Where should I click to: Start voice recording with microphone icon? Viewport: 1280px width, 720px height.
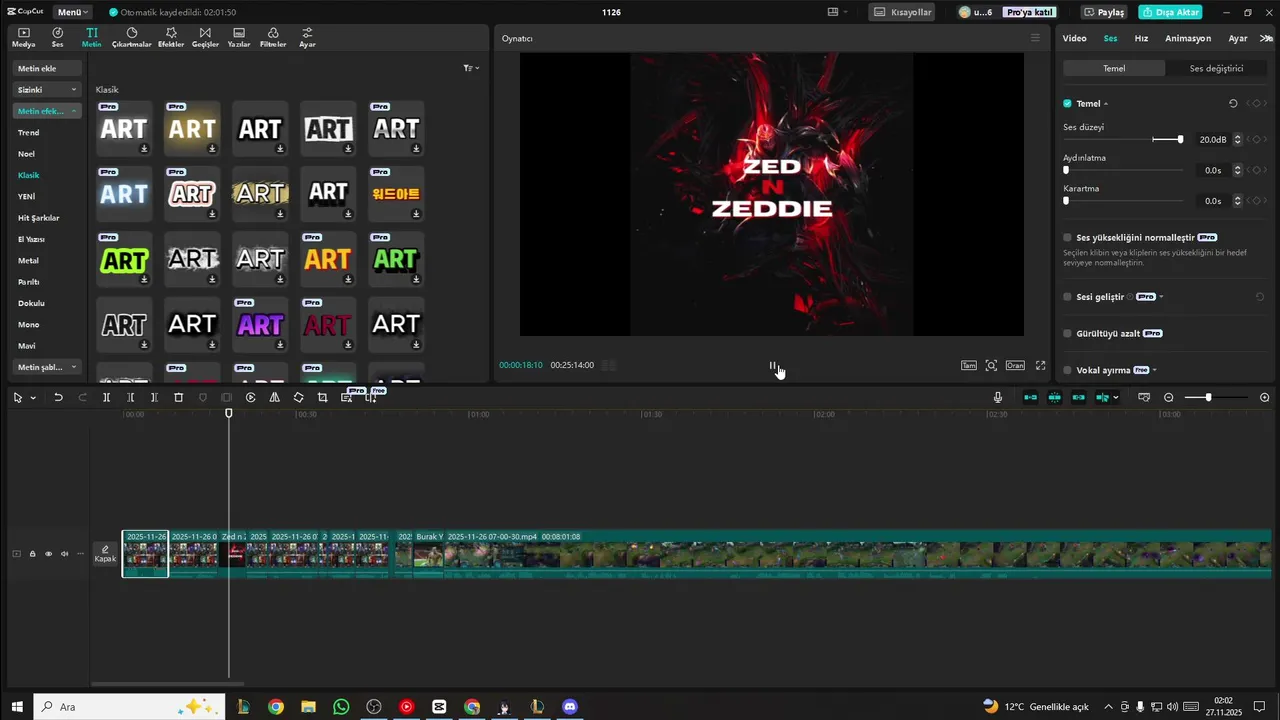pos(998,397)
